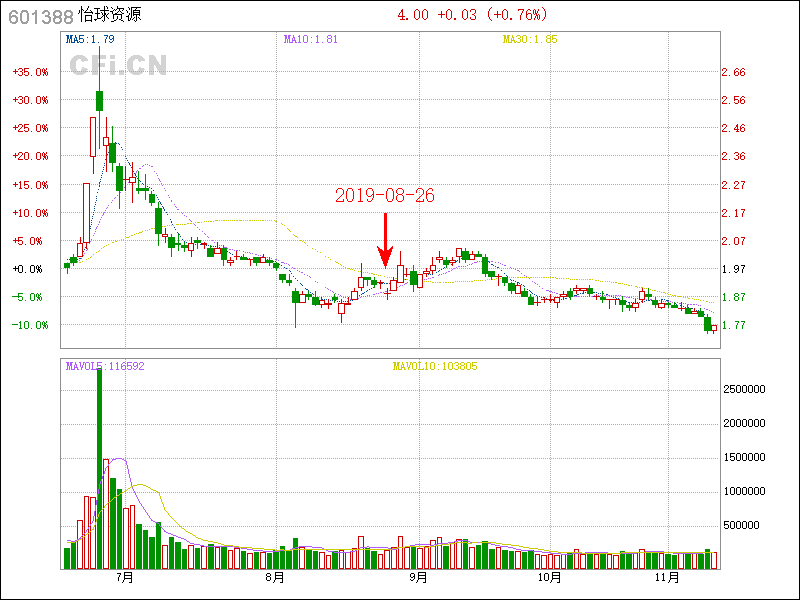Image resolution: width=800 pixels, height=600 pixels.
Task: Click the highest green candlestick near the peak
Action: (x=100, y=100)
